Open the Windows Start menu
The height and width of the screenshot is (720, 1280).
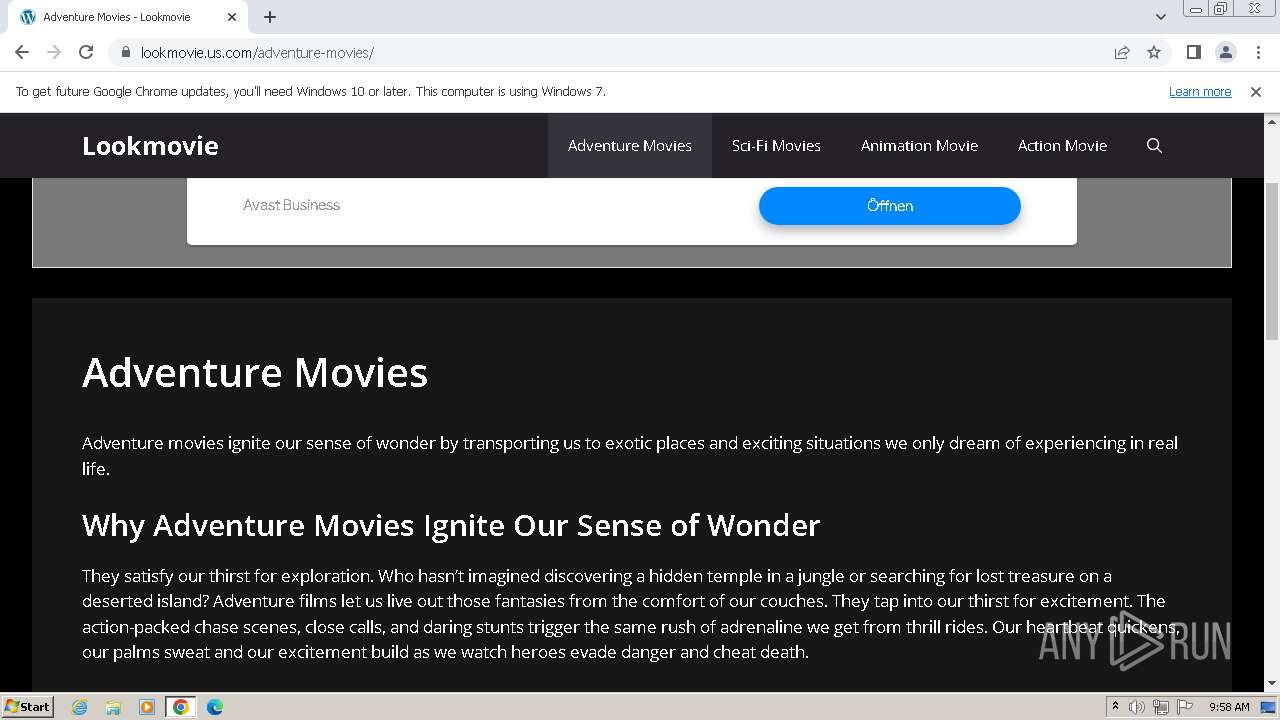click(28, 707)
